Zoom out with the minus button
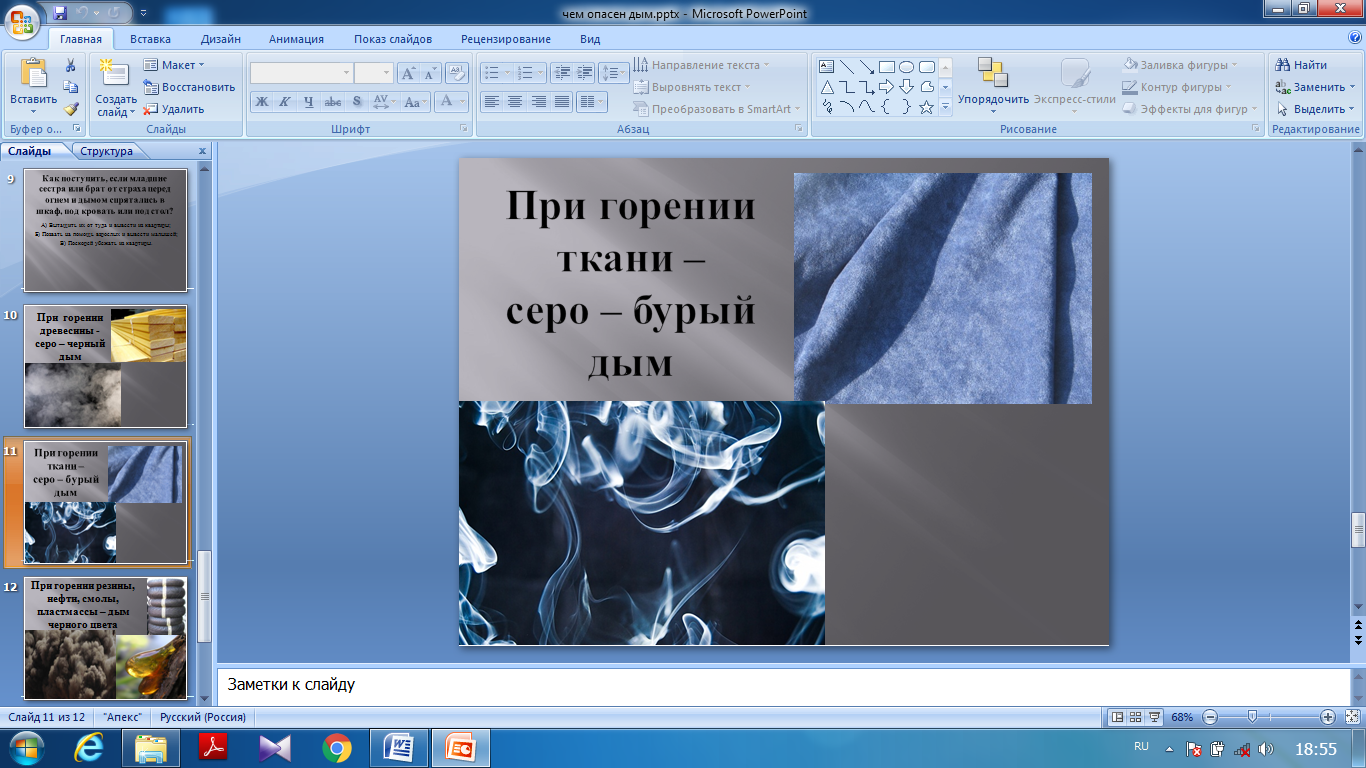 tap(1210, 717)
